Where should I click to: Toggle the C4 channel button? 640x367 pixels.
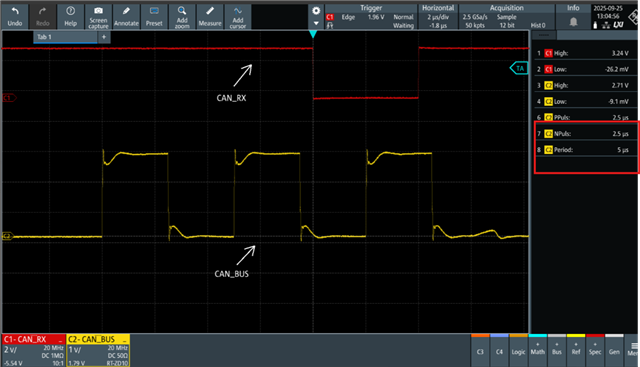(499, 350)
